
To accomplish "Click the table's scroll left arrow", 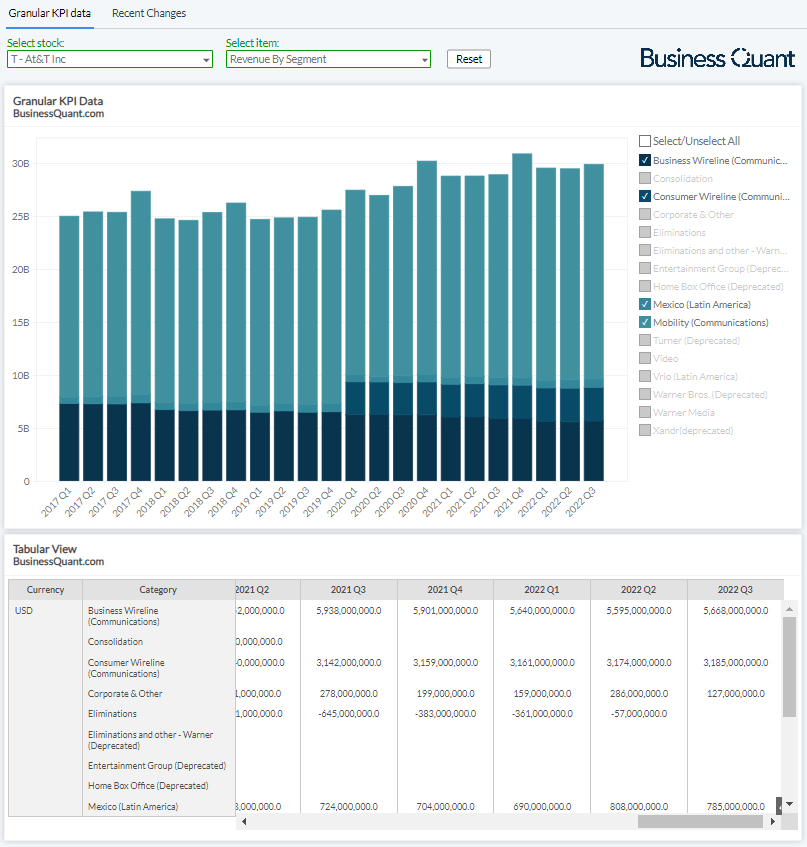I will (244, 822).
